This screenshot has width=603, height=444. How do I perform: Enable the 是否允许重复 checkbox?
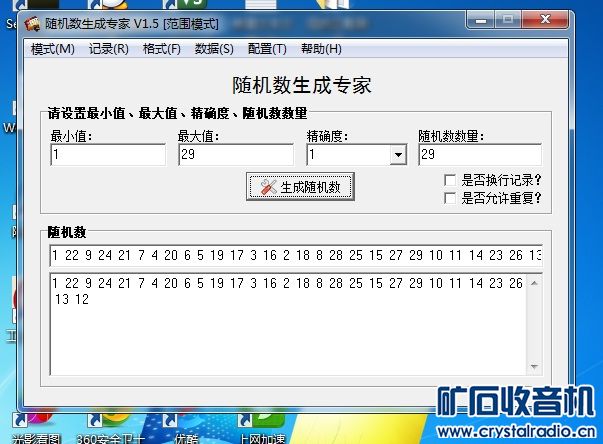(450, 198)
